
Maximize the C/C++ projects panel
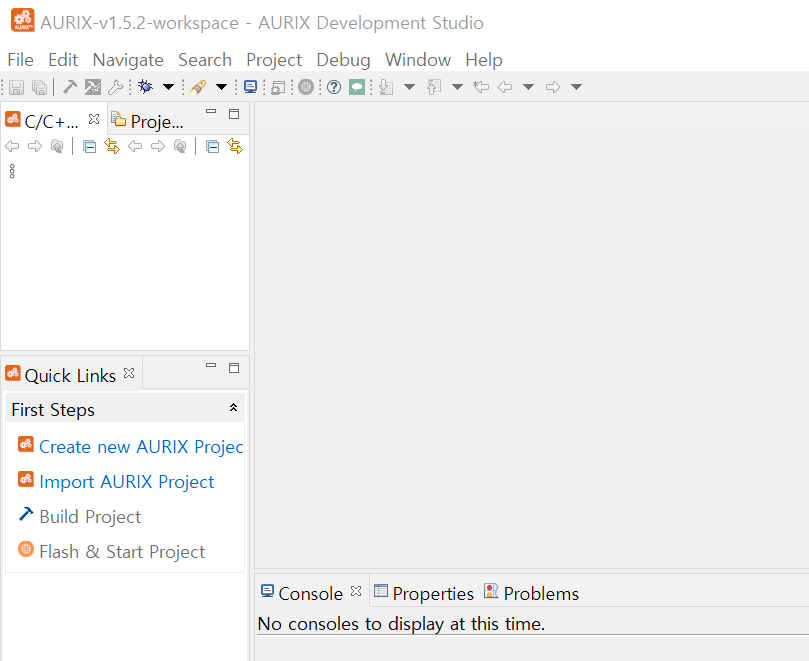point(234,114)
